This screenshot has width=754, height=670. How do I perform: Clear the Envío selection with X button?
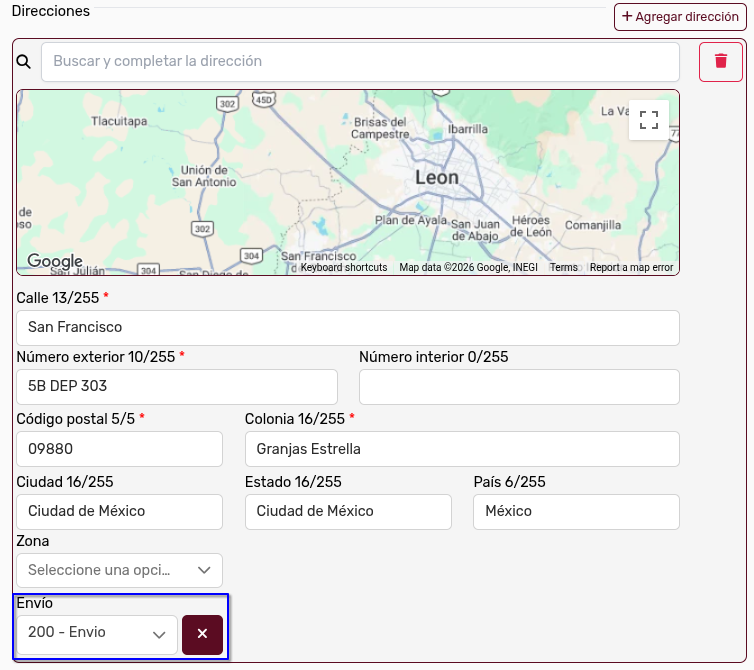(x=202, y=634)
